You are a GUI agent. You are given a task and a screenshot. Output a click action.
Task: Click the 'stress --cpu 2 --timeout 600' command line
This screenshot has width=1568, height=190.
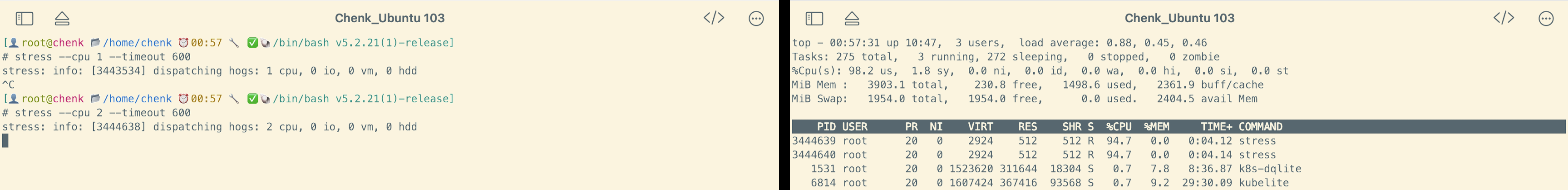pyautogui.click(x=102, y=113)
